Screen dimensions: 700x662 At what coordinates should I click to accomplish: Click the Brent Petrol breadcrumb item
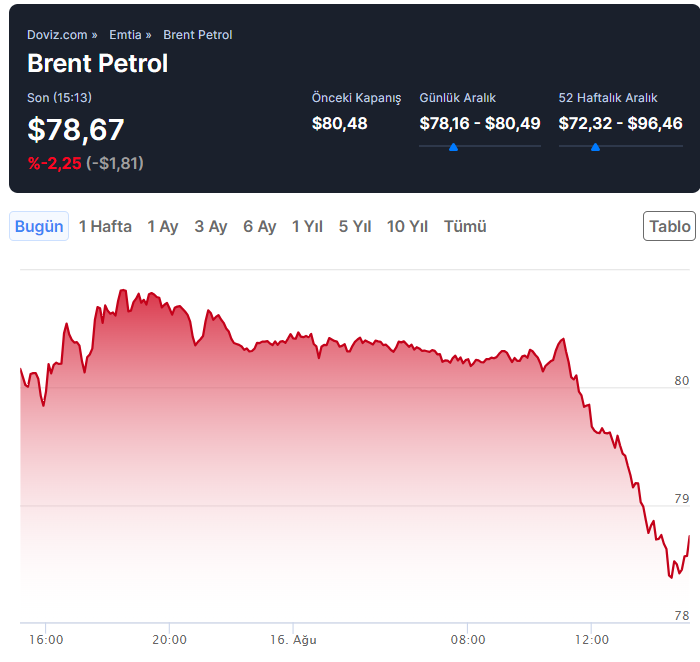(x=197, y=35)
